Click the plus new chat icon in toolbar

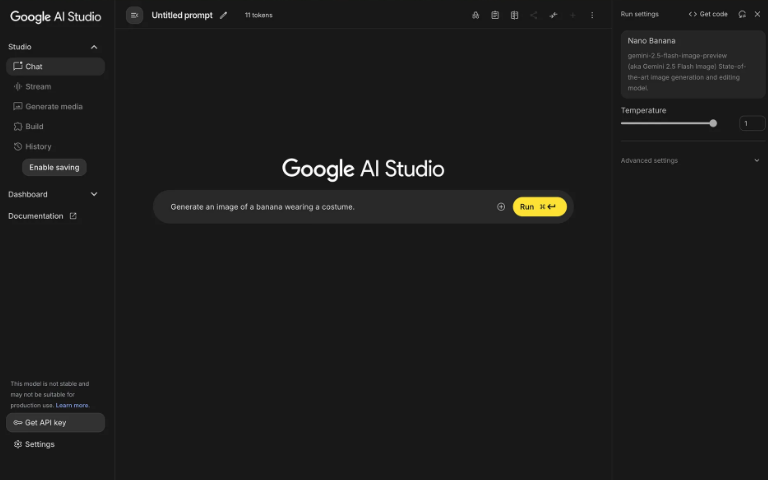(573, 15)
